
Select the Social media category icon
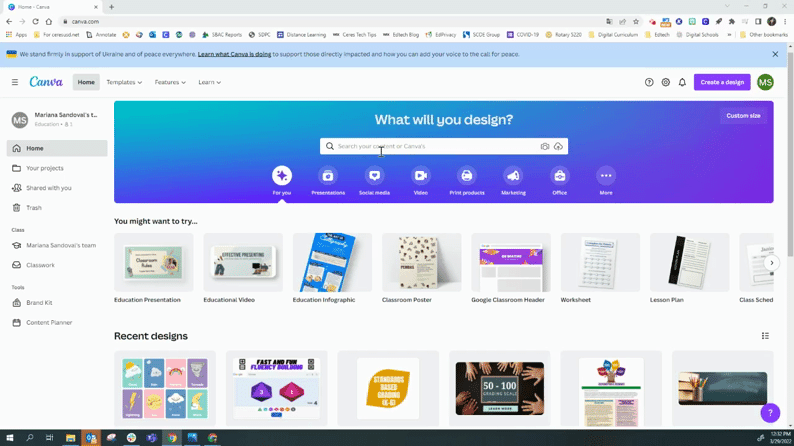pos(374,176)
